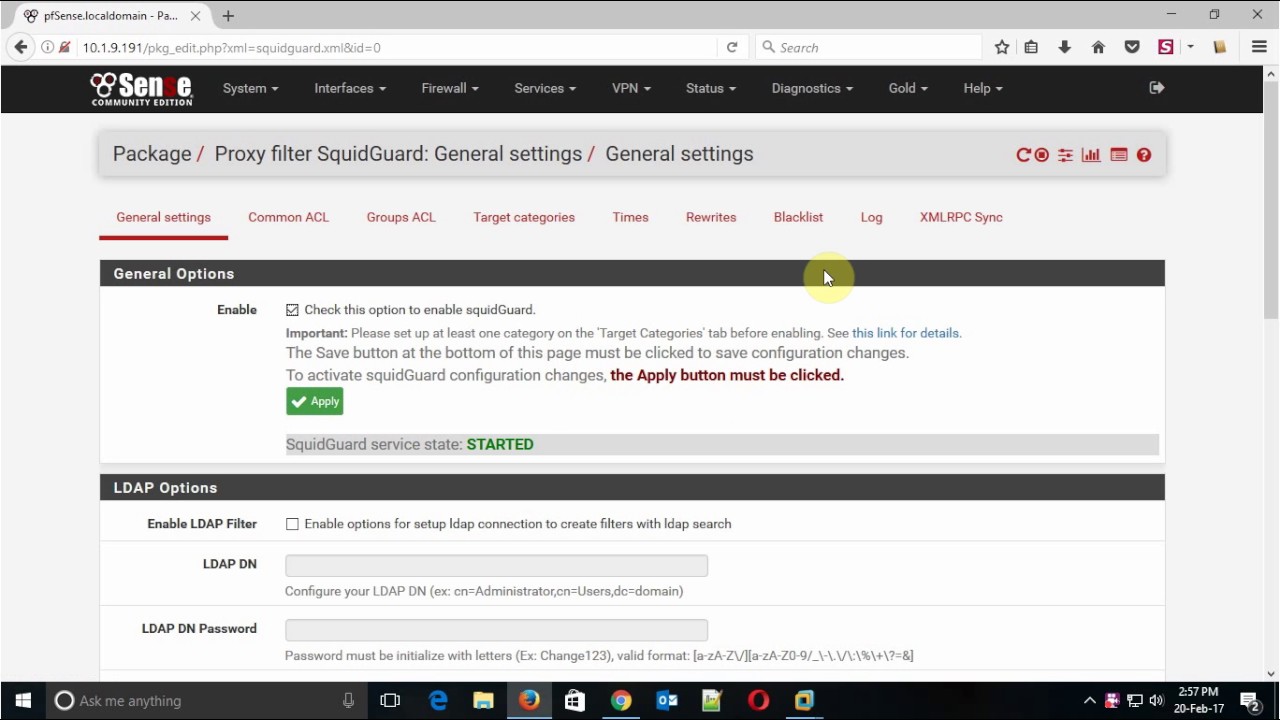Close the pfSense browser tab
Screen dimensions: 1280x720
click(196, 16)
